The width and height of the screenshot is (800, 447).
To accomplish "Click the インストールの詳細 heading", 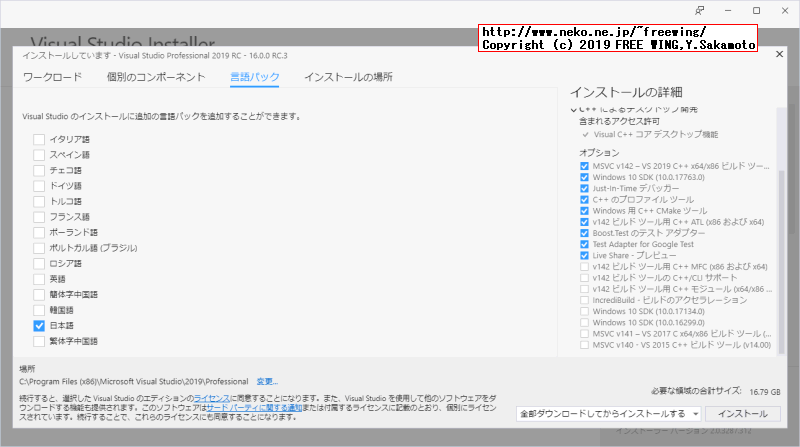I will pos(626,92).
